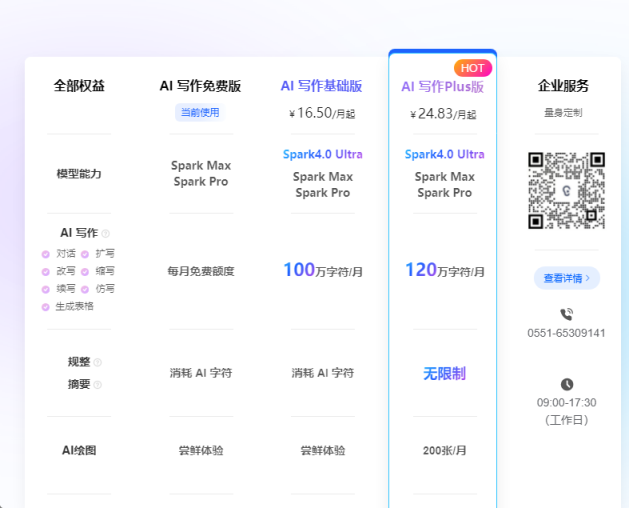Click the clock icon above business hours

tap(567, 384)
